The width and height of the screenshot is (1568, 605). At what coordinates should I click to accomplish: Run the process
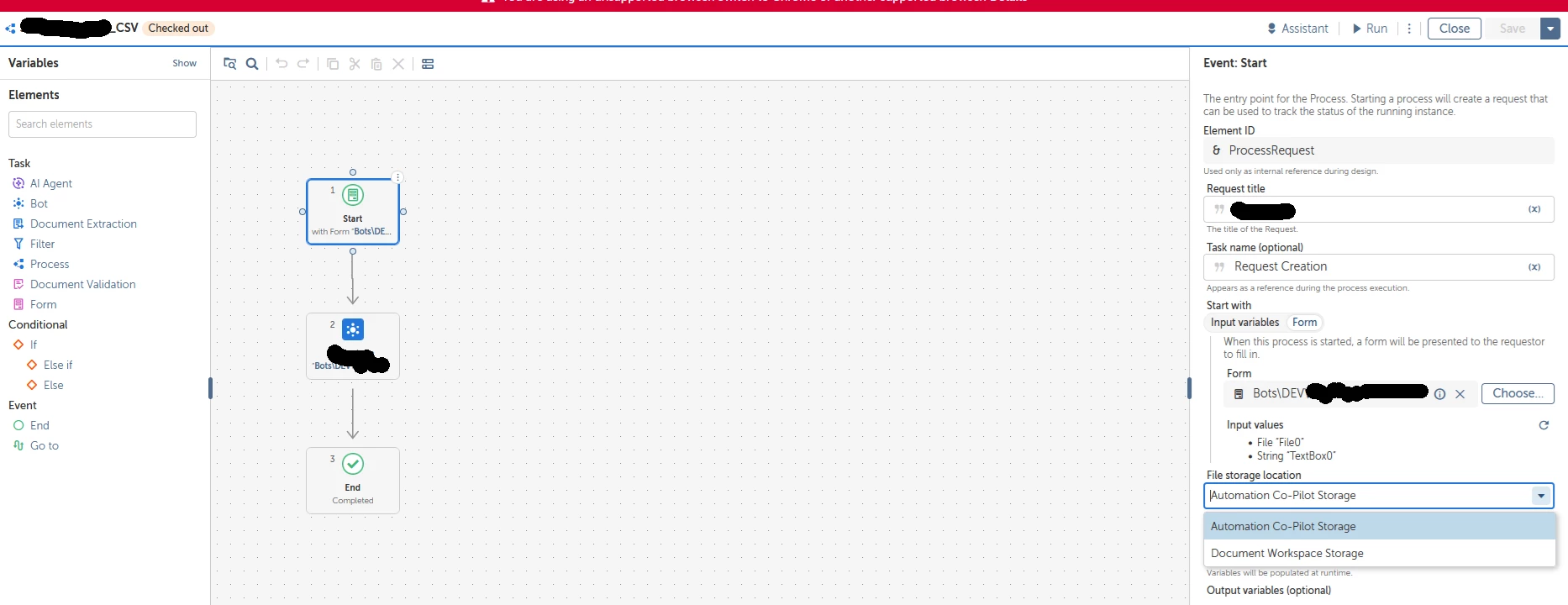(x=1370, y=29)
